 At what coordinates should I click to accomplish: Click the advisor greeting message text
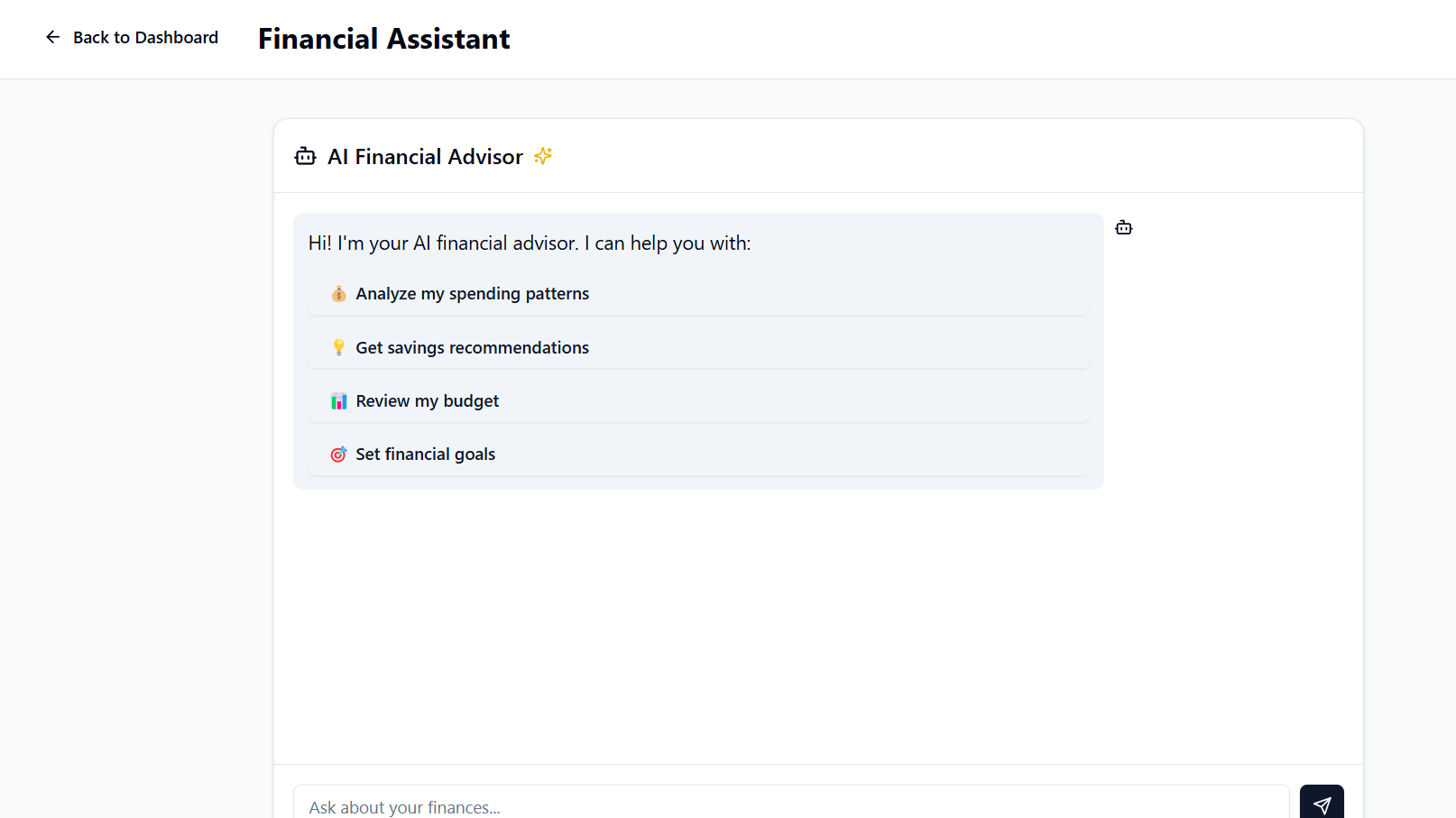[x=530, y=243]
